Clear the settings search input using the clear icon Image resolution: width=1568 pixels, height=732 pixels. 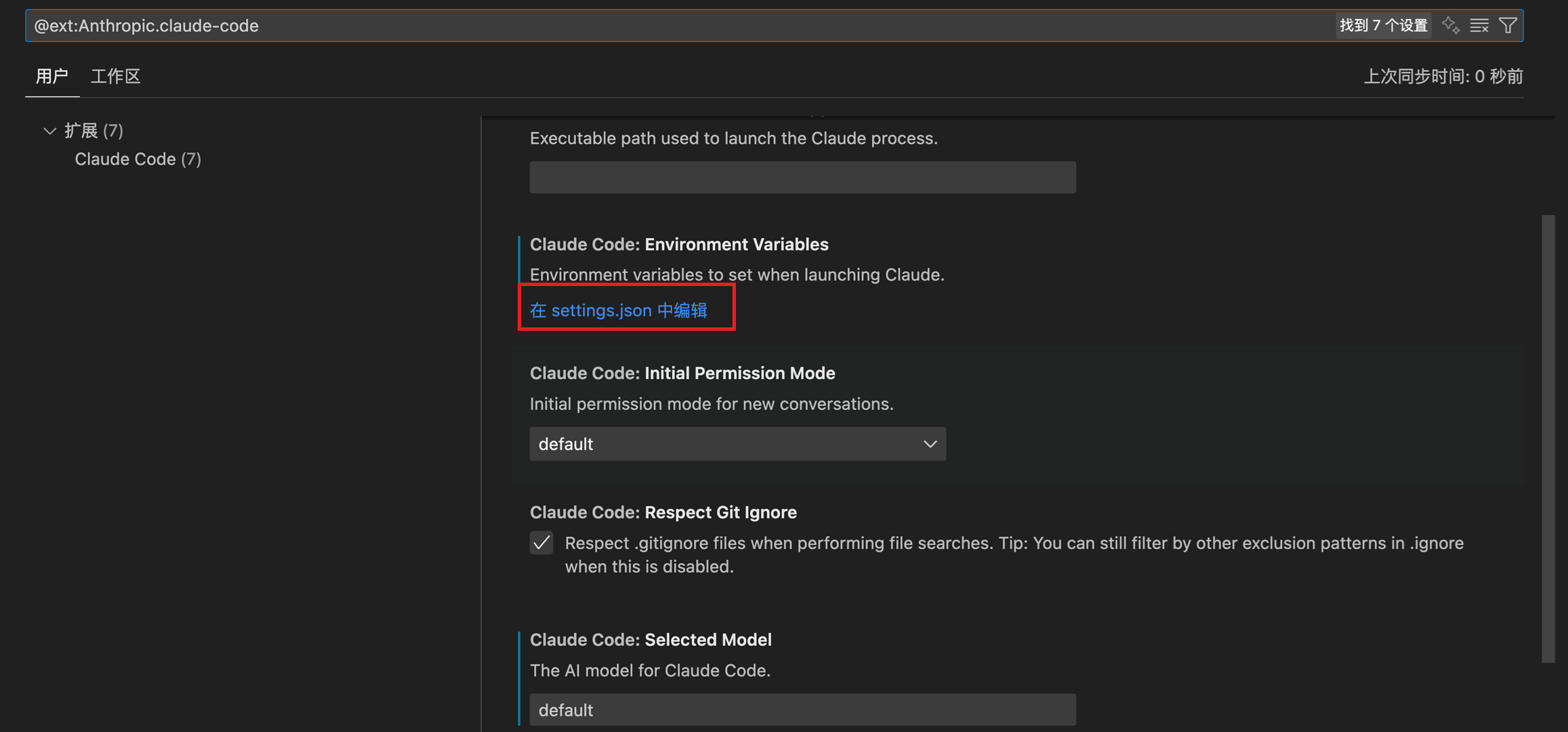click(1479, 24)
